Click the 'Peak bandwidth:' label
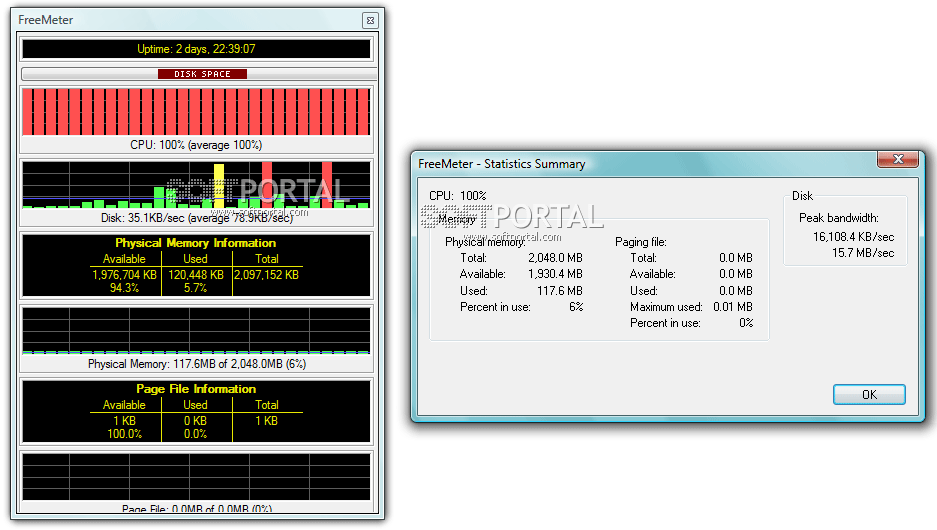The width and height of the screenshot is (937, 530). 839,218
